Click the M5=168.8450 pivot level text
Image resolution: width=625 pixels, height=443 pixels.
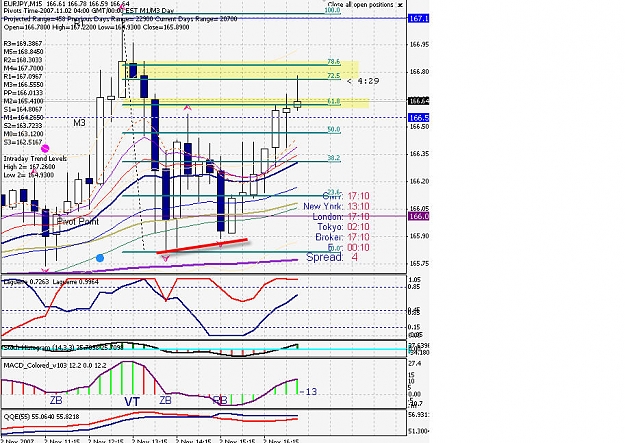pos(24,52)
